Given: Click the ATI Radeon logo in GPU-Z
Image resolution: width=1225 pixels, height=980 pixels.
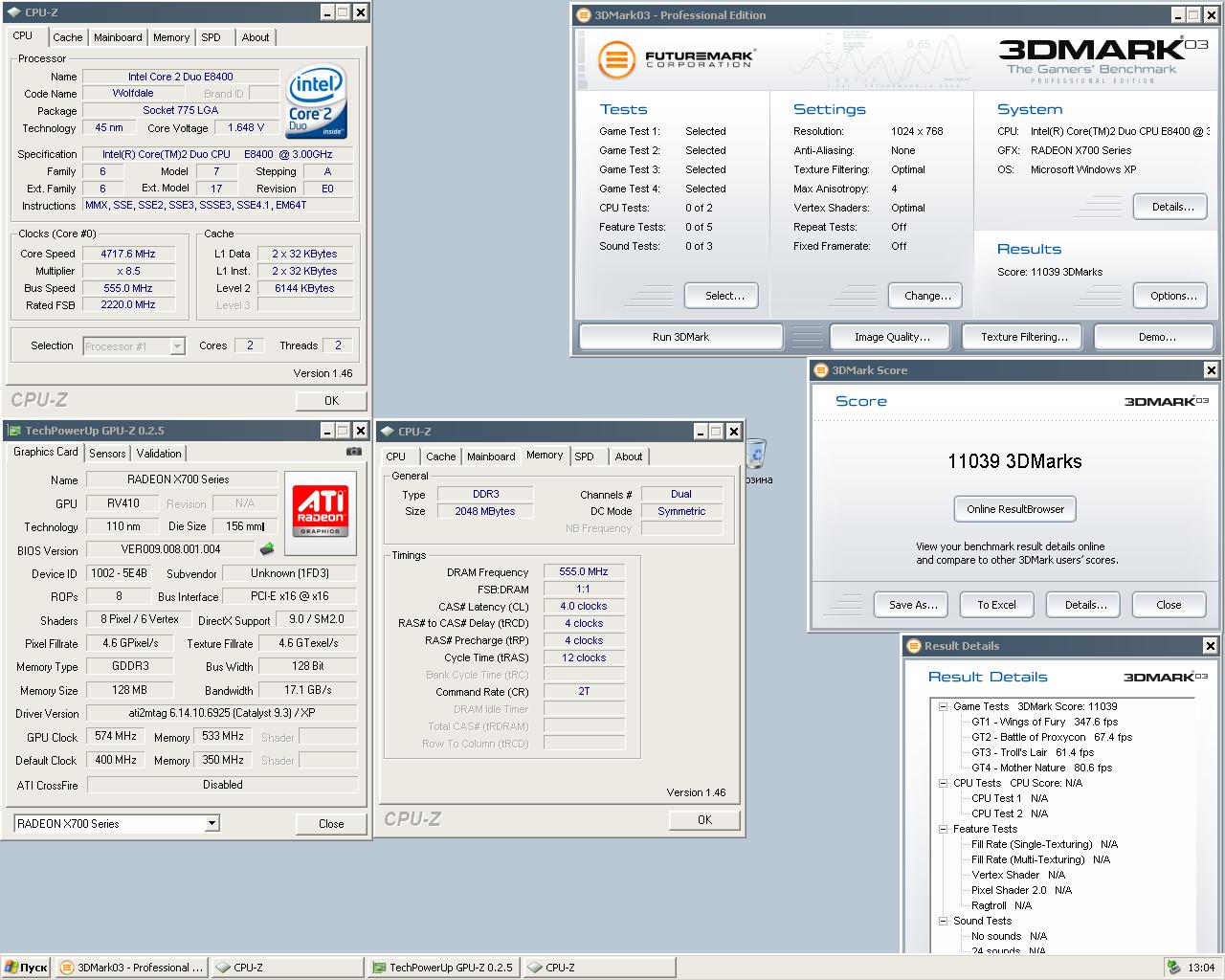Looking at the screenshot, I should (x=321, y=513).
